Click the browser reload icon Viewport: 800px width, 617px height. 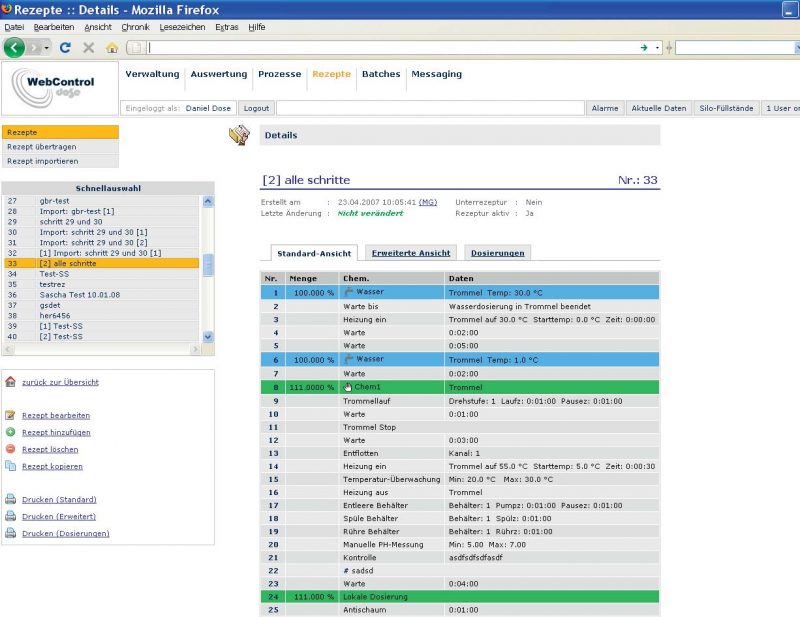point(65,48)
